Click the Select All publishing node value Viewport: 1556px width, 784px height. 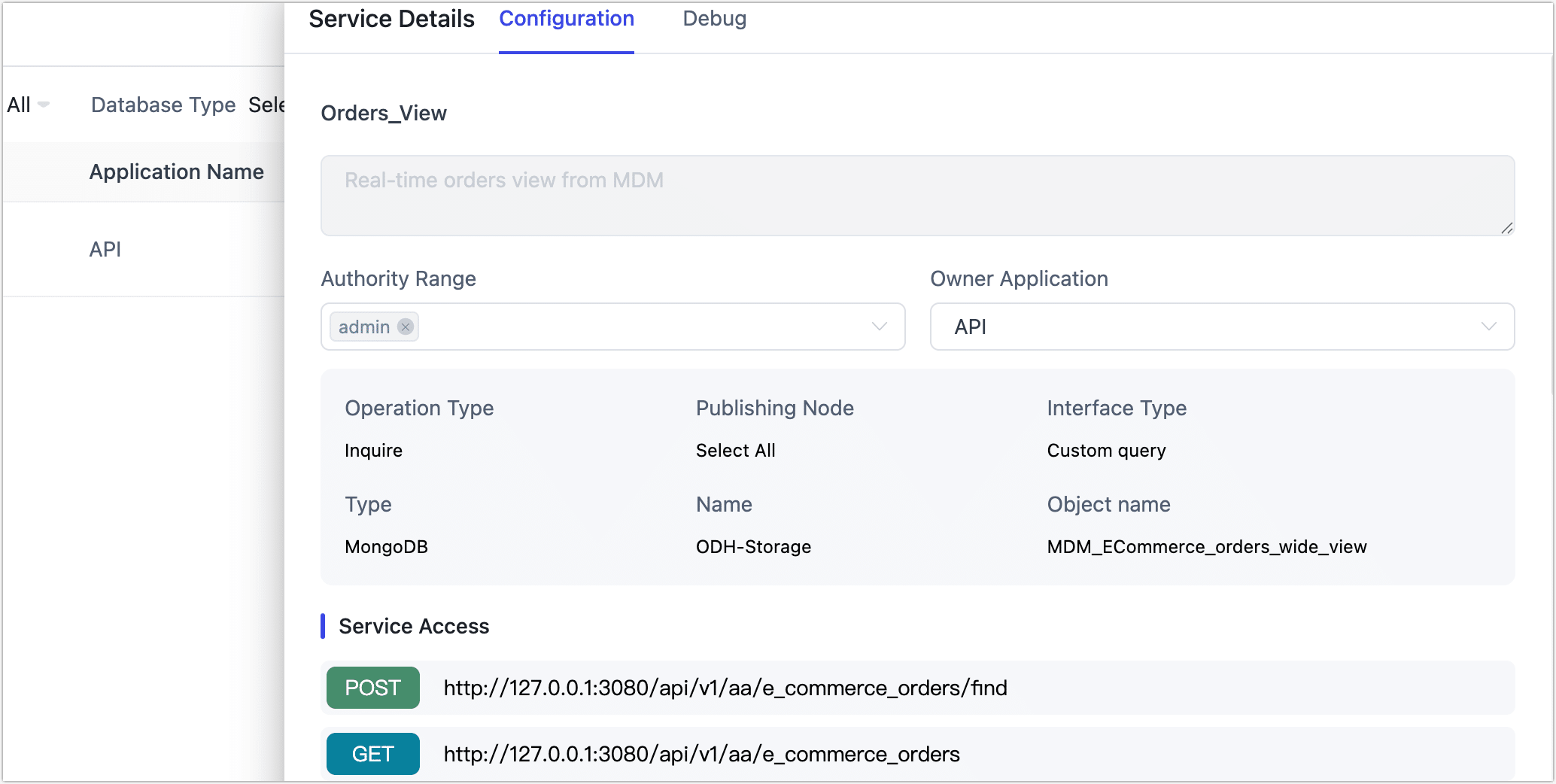[x=735, y=450]
